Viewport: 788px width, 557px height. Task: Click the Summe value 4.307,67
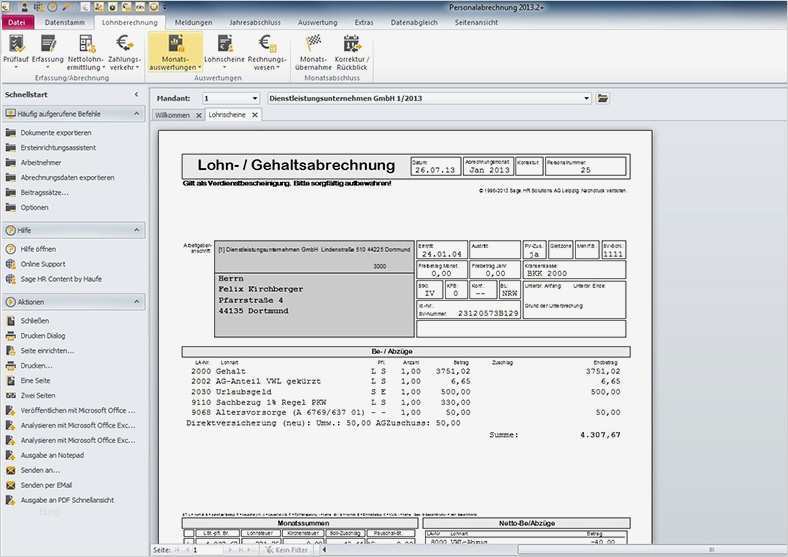click(601, 435)
